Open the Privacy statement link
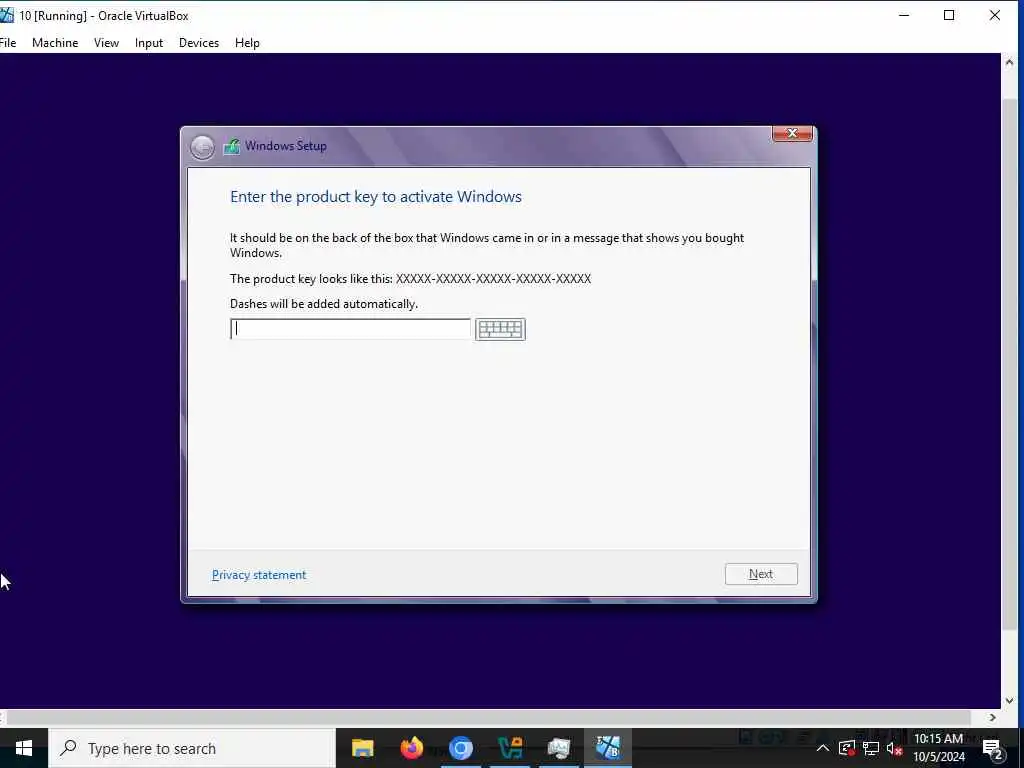The height and width of the screenshot is (768, 1024). (x=259, y=575)
